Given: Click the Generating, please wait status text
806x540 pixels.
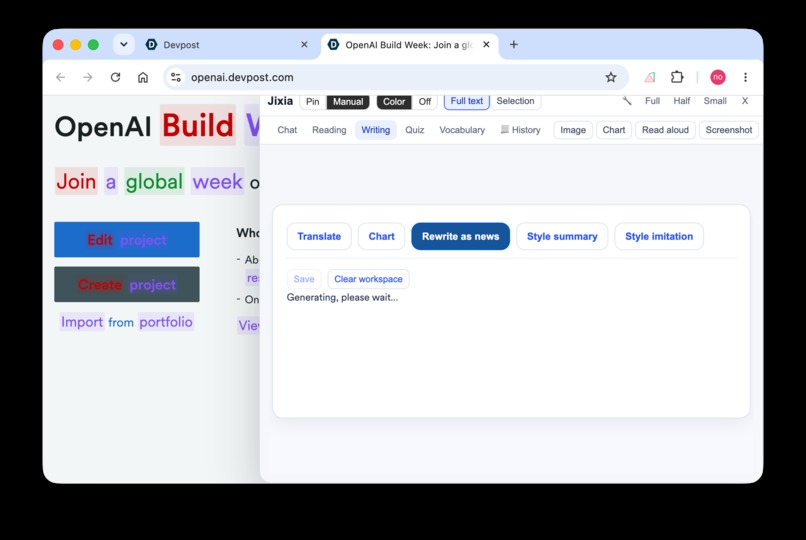Looking at the screenshot, I should 342,297.
